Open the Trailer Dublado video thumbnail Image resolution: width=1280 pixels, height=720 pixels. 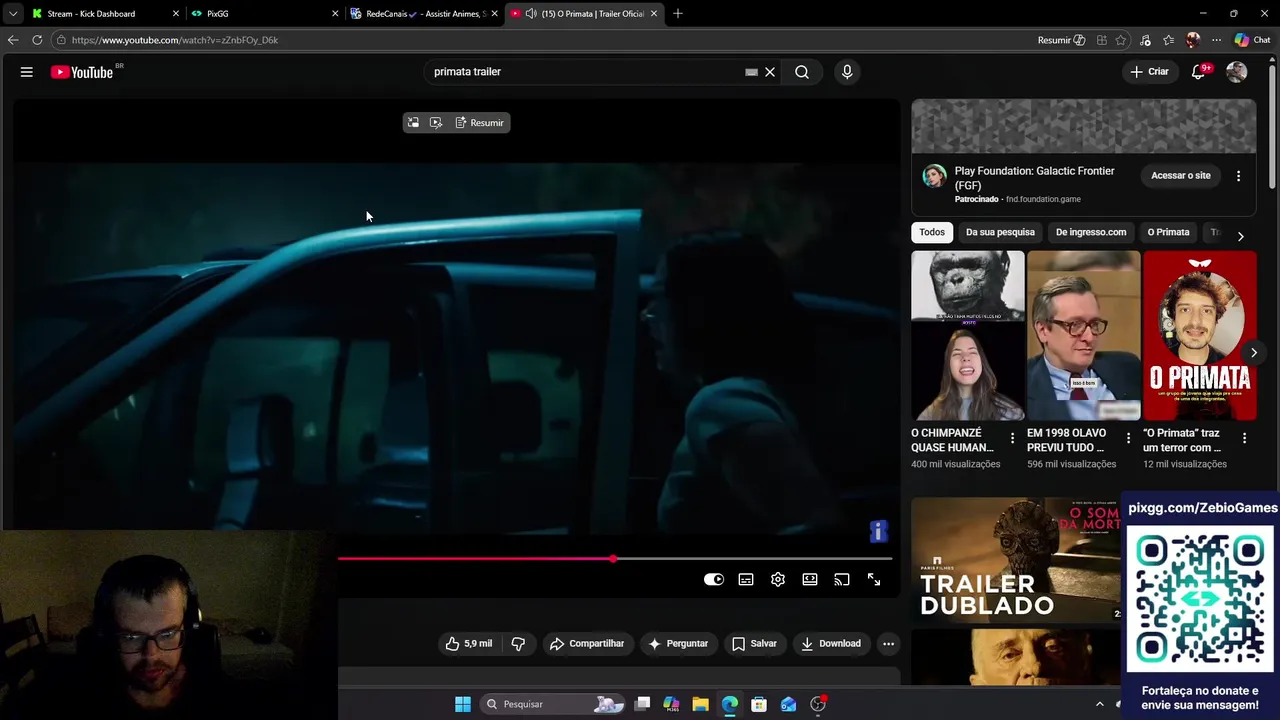coord(1016,559)
